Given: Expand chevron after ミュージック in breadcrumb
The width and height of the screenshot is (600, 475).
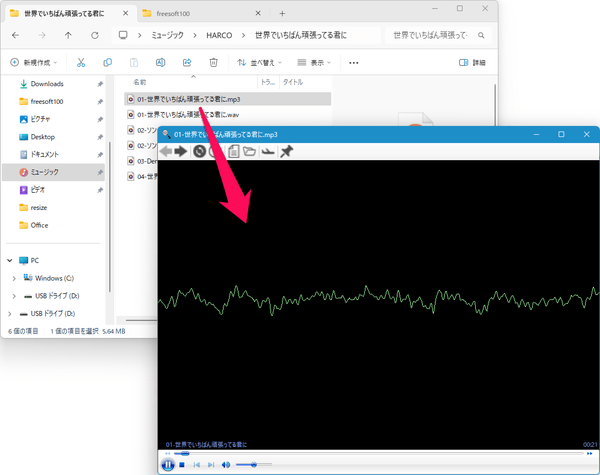Looking at the screenshot, I should point(195,35).
